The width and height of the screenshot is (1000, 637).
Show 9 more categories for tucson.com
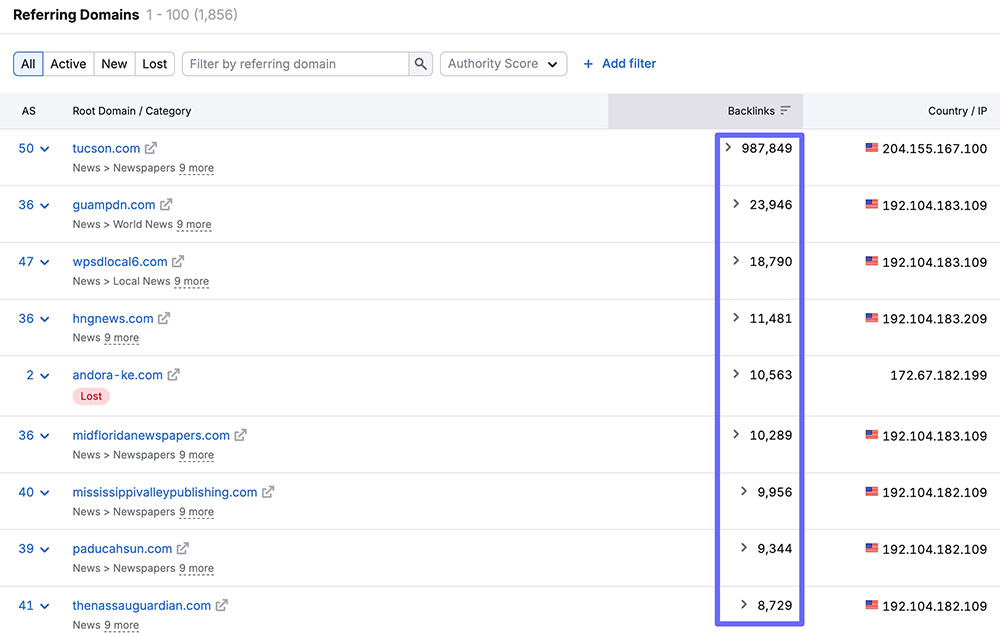196,168
